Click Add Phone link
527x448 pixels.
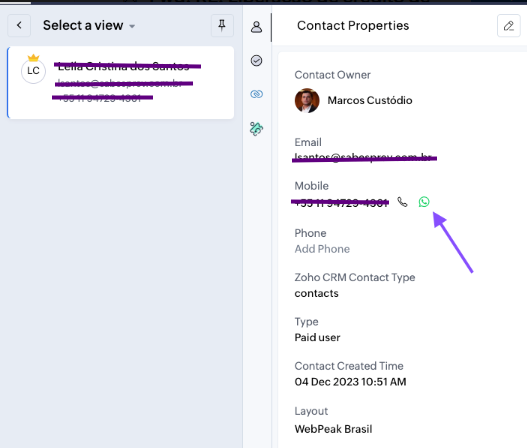click(x=322, y=249)
